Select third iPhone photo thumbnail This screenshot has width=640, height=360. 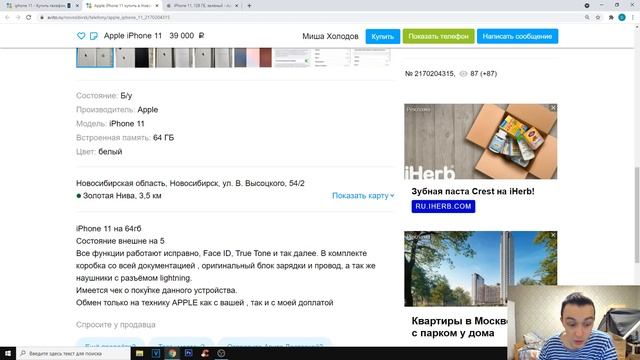pos(174,58)
